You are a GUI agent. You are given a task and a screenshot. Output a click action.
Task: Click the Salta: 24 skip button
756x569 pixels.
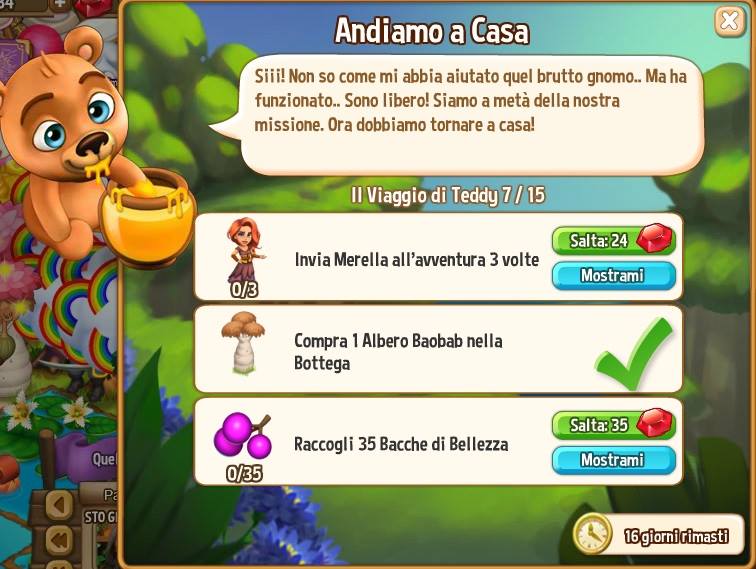click(613, 240)
